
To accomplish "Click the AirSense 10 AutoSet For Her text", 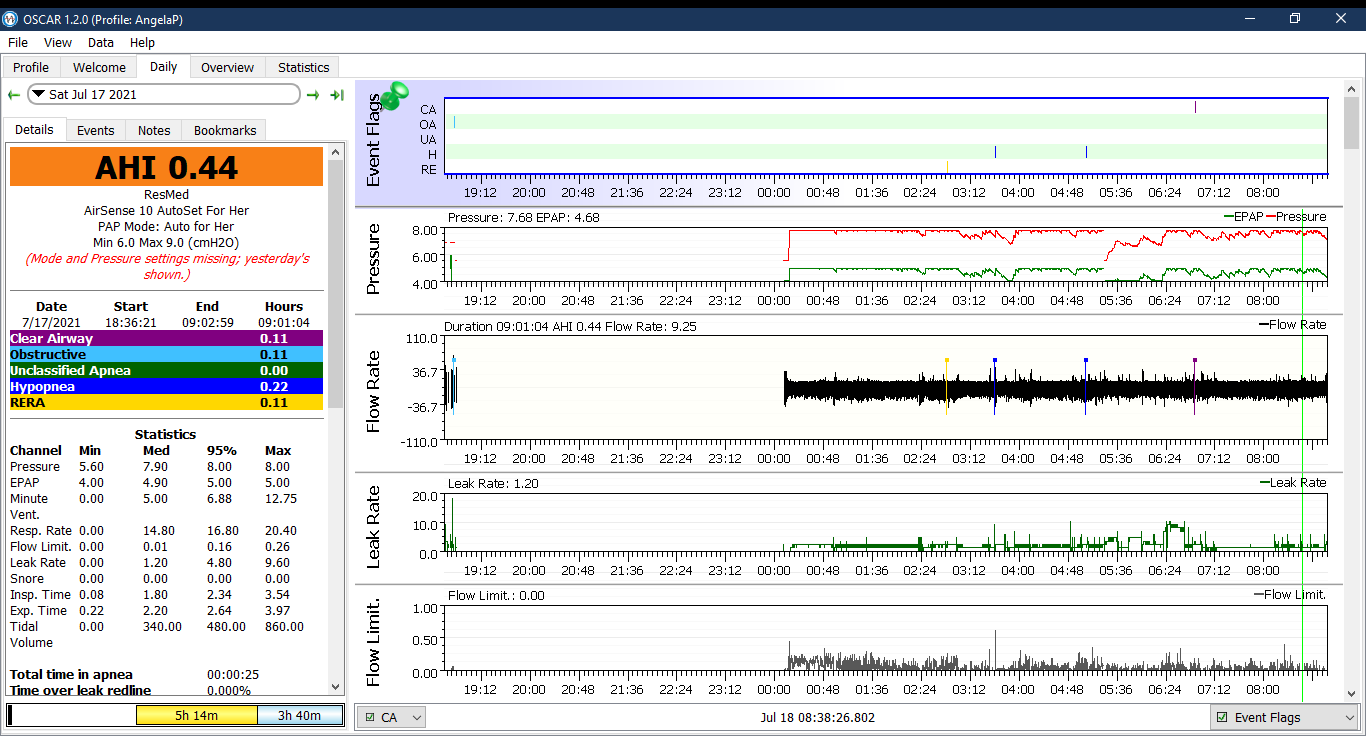I will 166,210.
